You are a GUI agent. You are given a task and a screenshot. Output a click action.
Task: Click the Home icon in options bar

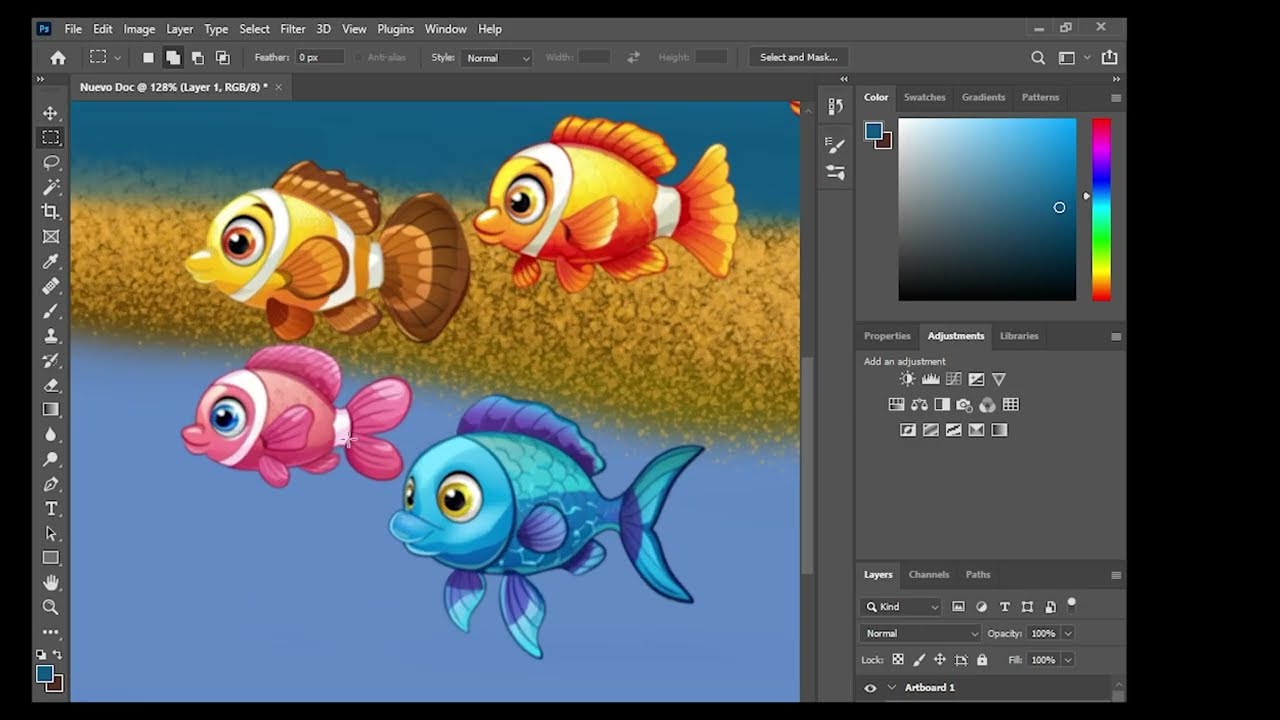(x=58, y=58)
